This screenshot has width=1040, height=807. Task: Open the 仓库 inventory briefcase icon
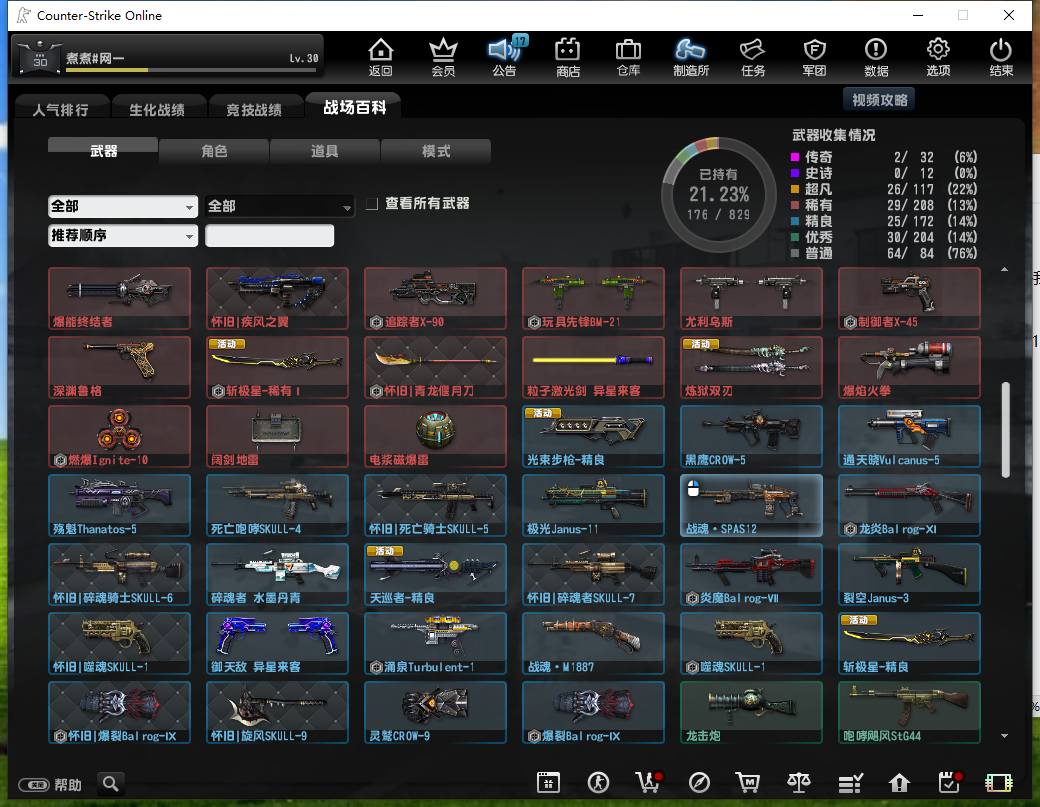click(628, 57)
